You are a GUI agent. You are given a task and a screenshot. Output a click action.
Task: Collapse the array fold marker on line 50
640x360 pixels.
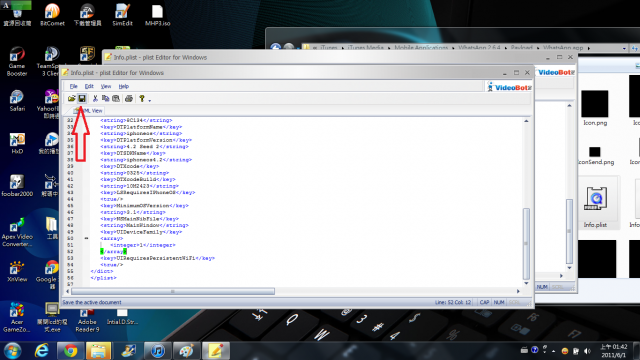(x=86, y=238)
